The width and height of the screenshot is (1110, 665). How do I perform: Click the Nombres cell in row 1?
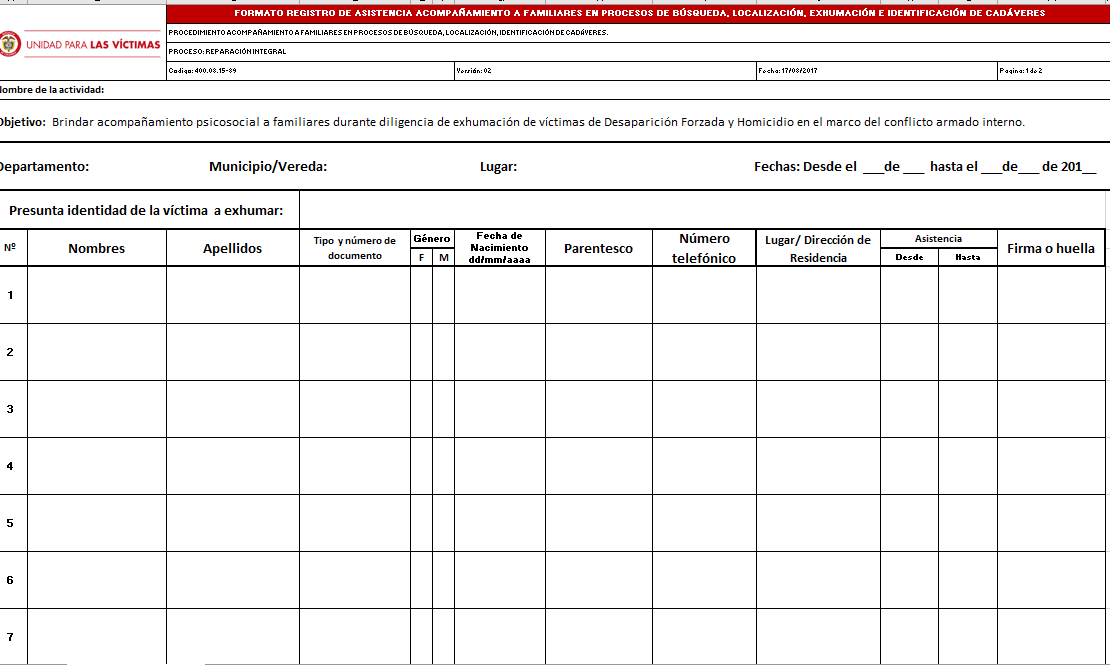coord(97,295)
